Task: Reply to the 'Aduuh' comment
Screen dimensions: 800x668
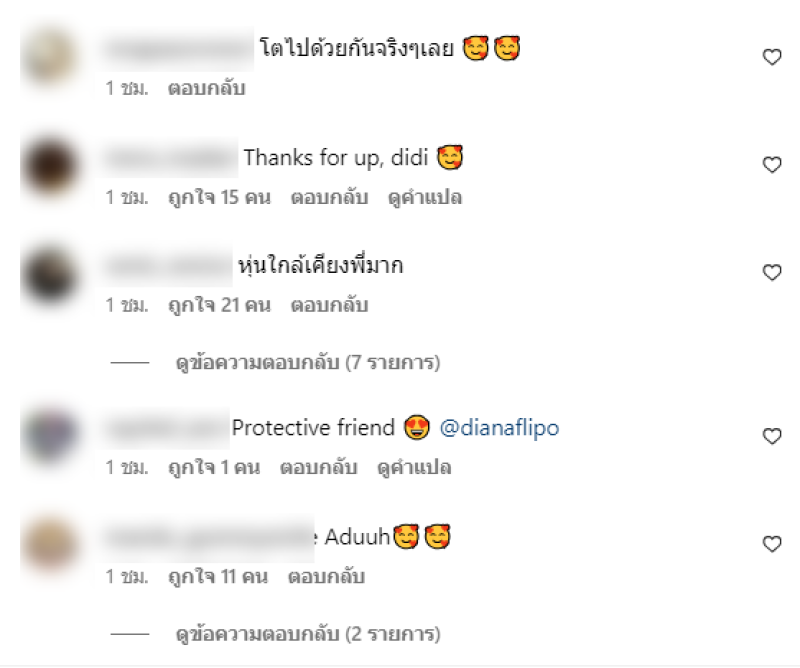Action: click(327, 577)
